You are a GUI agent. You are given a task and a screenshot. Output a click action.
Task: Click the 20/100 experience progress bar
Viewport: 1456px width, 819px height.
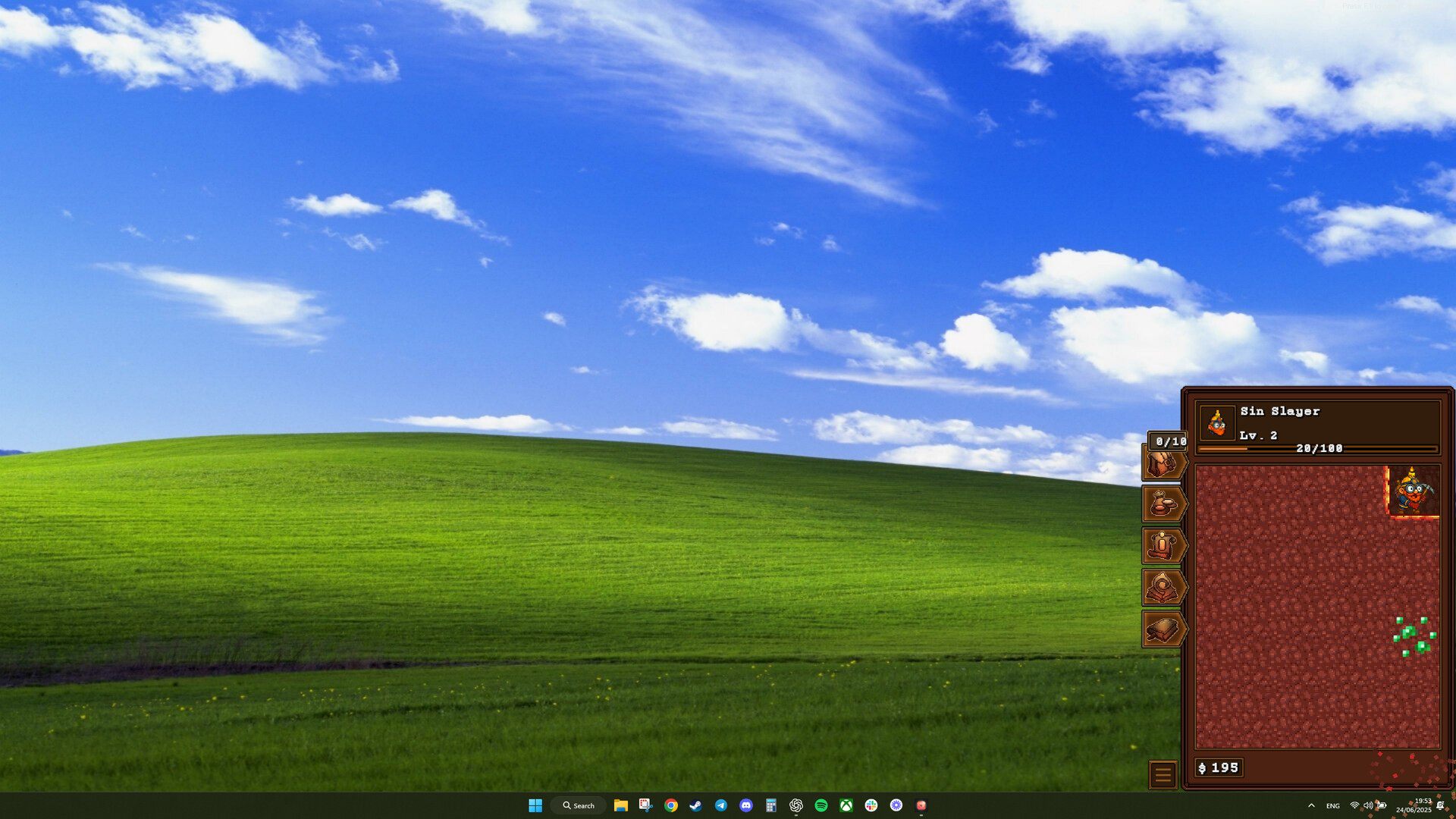1319,448
